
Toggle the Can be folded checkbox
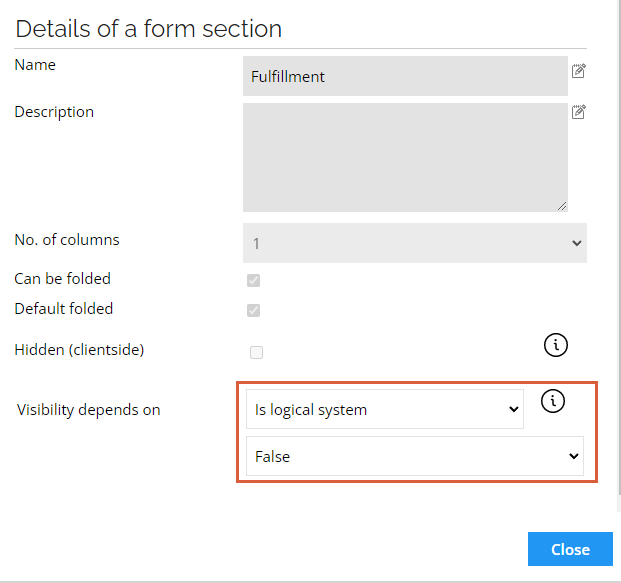pyautogui.click(x=253, y=280)
